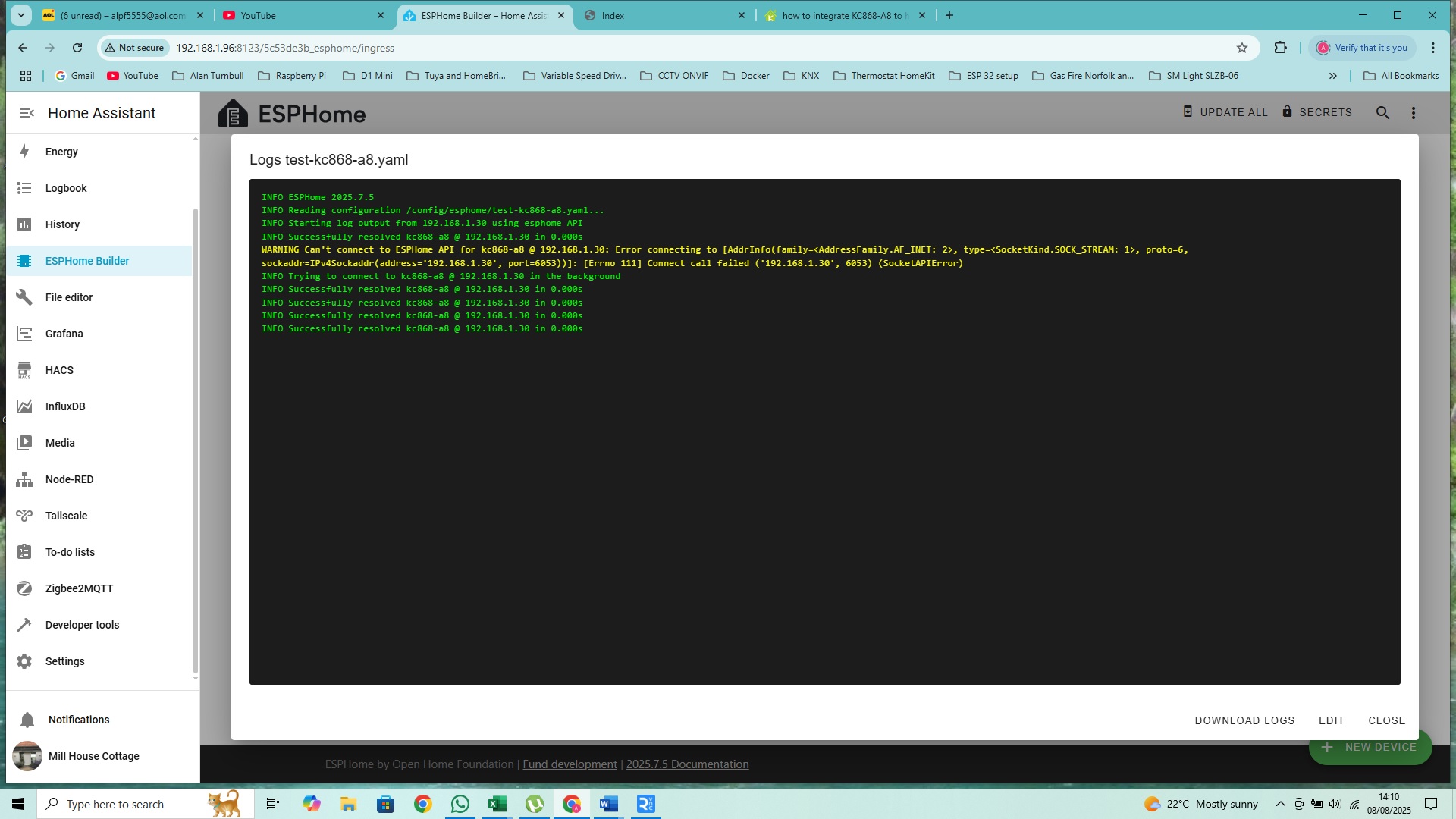Screen dimensions: 1456x819
Task: Open ESPHome three-dot overflow menu
Action: point(1413,112)
